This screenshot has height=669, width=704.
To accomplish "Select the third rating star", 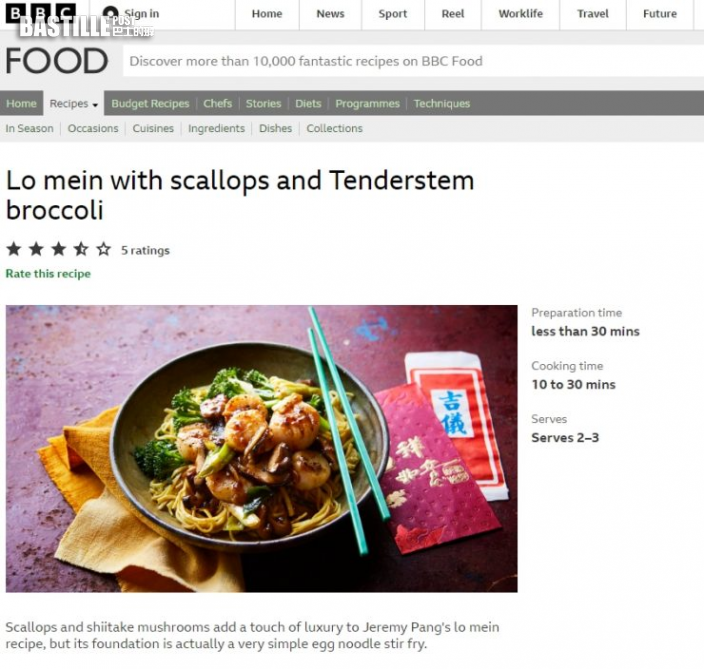I will click(59, 249).
